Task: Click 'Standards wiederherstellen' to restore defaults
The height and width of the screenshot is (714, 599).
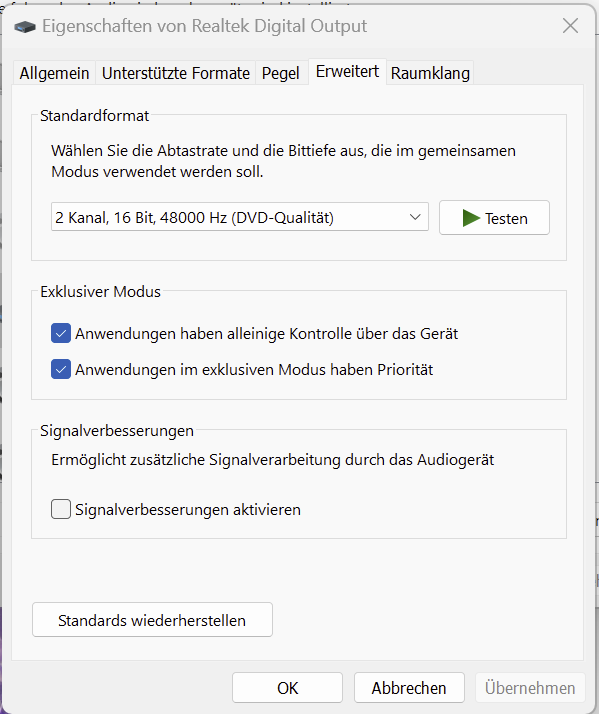Action: click(x=152, y=620)
